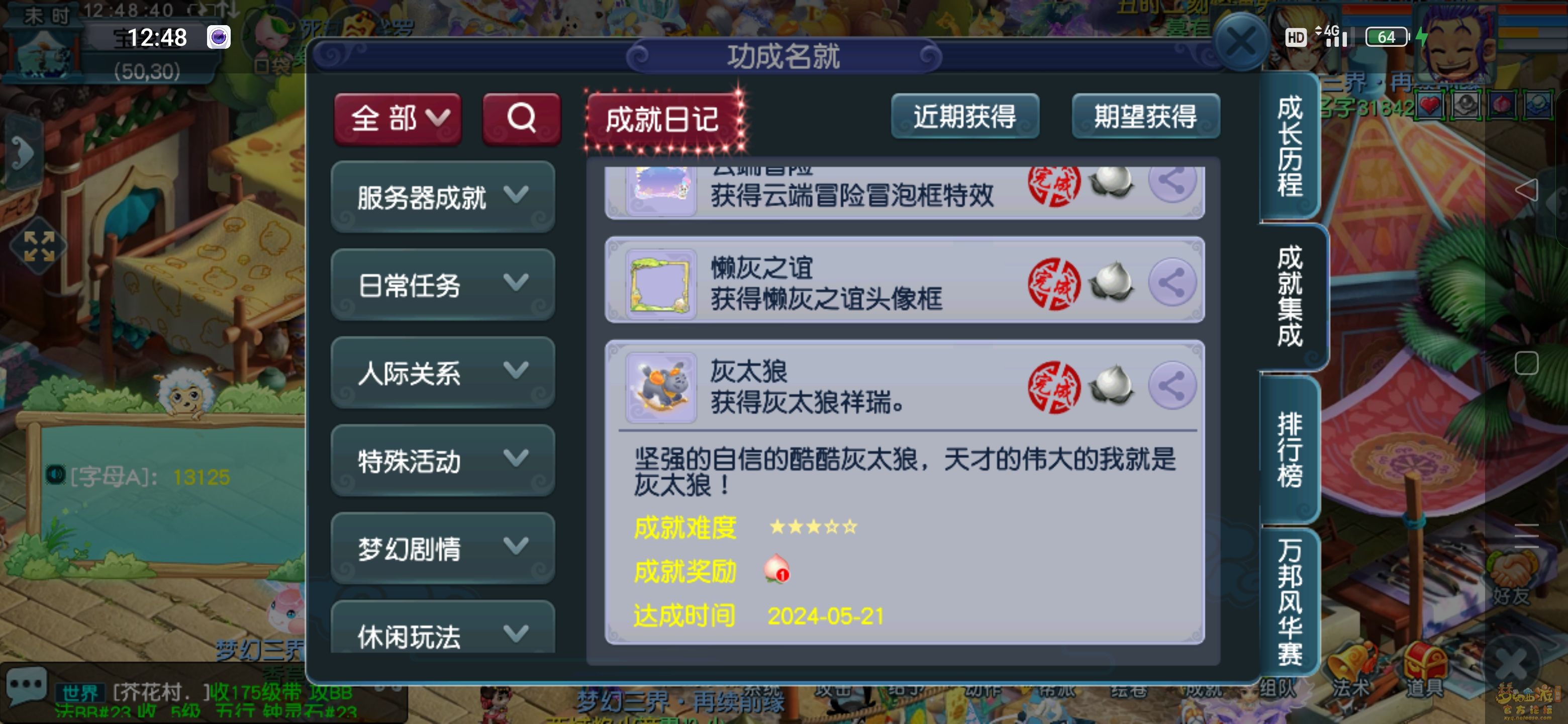
Task: Expand the 特殊活动 category
Action: (x=443, y=461)
